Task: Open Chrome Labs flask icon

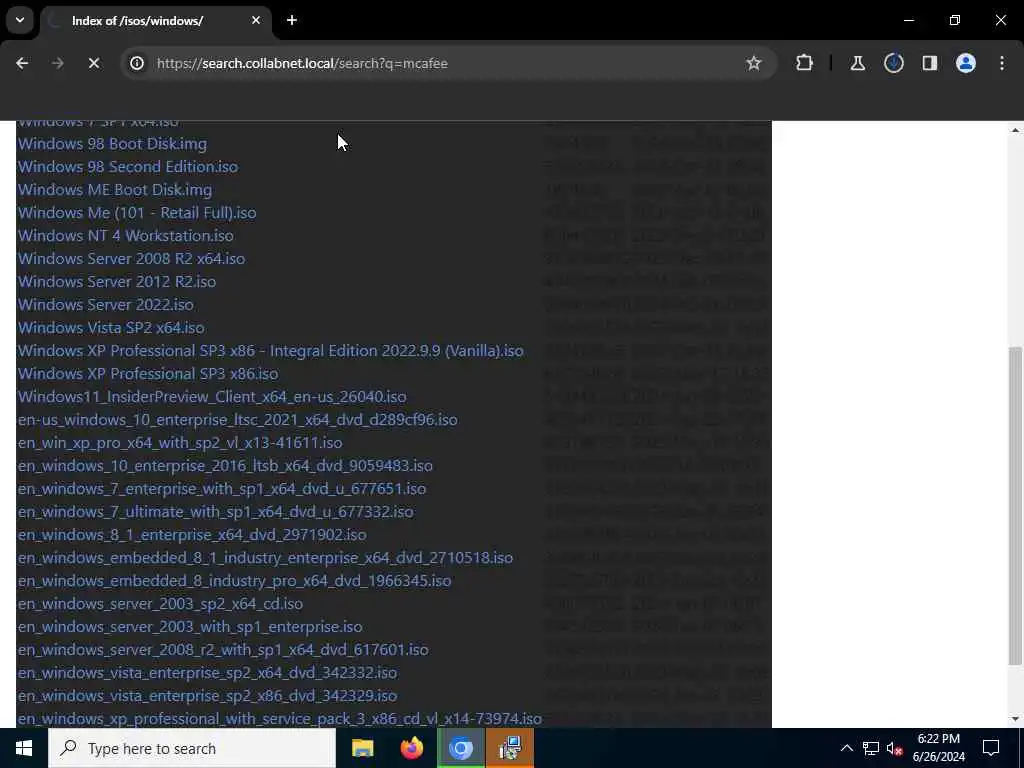Action: click(x=857, y=63)
